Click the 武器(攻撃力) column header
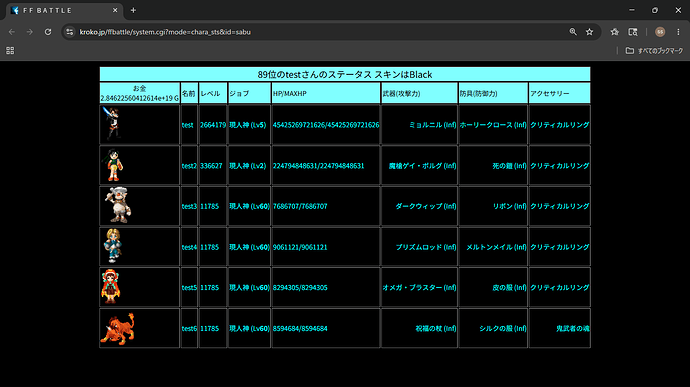This screenshot has width=690, height=387. tap(419, 93)
